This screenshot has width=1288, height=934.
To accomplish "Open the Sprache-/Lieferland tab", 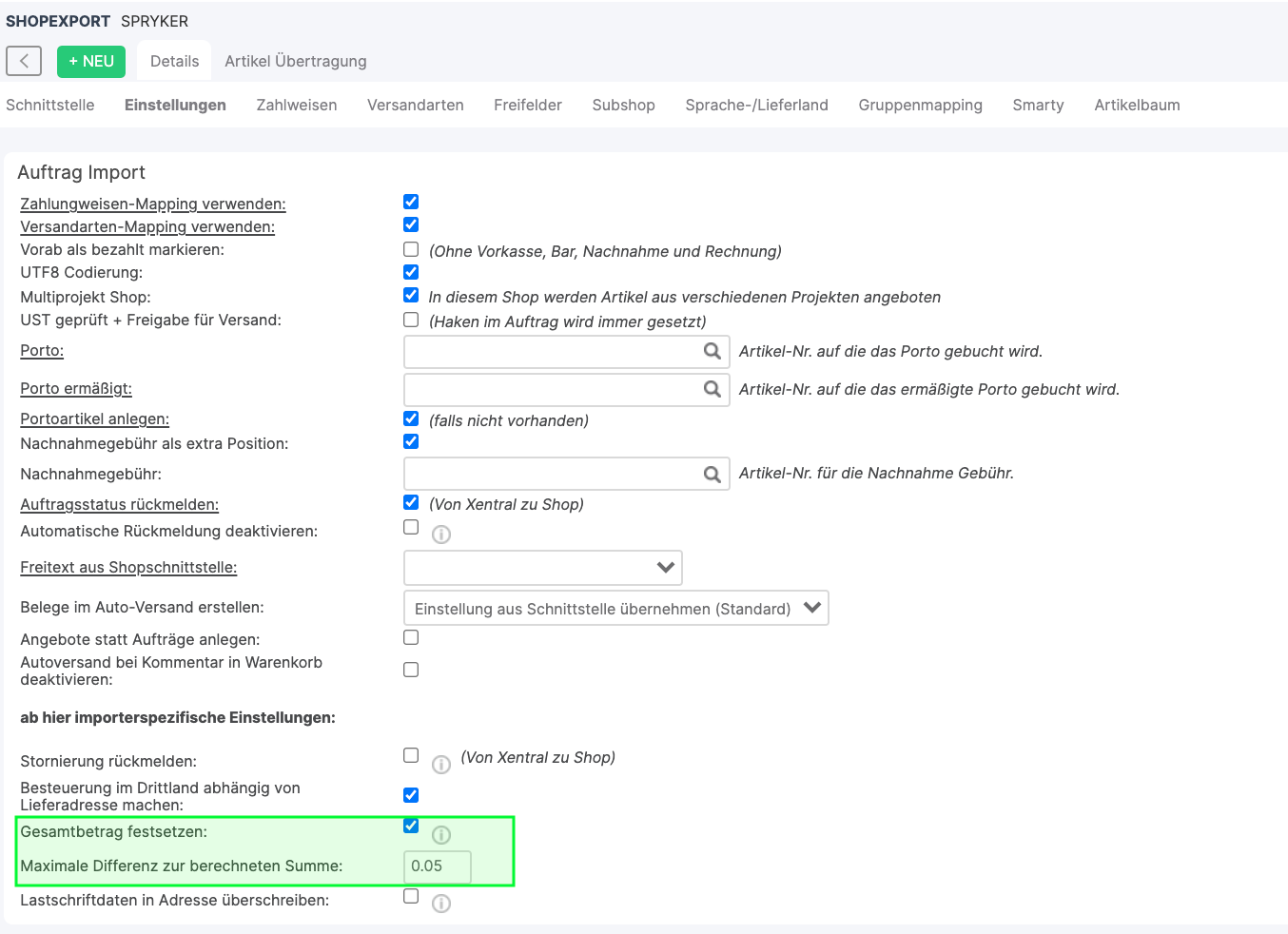I will point(757,105).
